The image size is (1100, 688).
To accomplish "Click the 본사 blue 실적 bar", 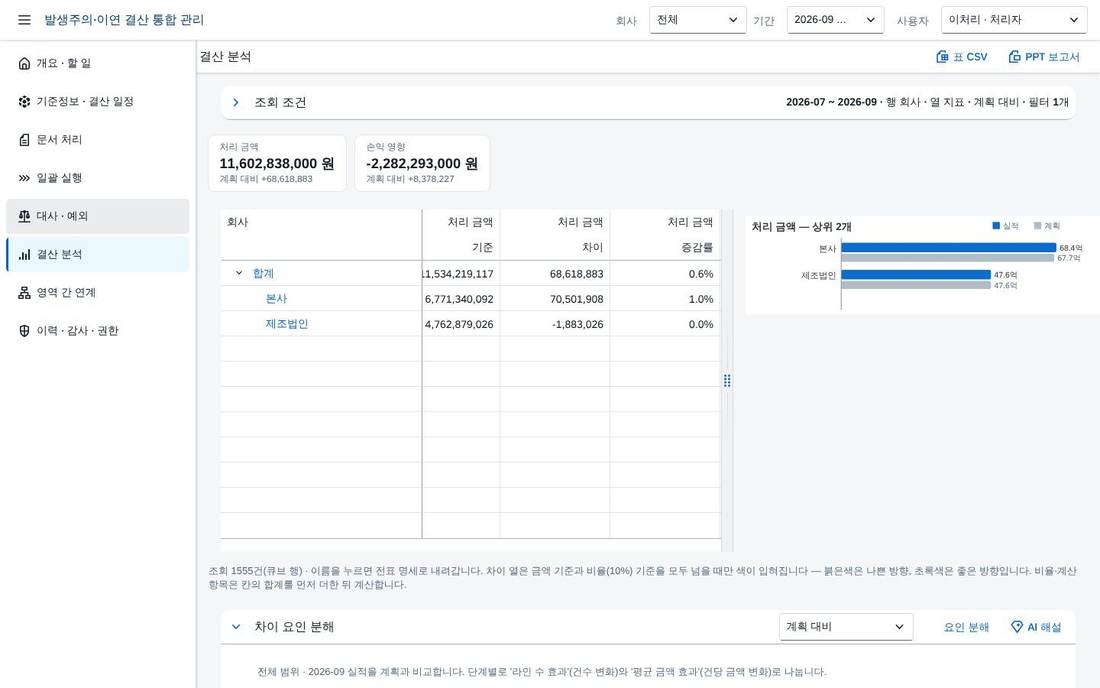I will [948, 248].
